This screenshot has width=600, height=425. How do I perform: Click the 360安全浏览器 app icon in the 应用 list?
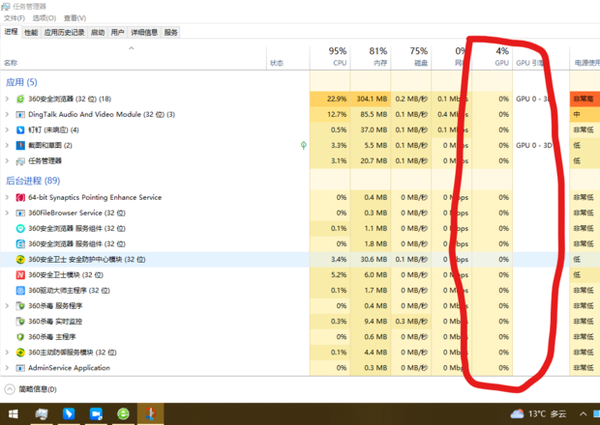pos(20,99)
